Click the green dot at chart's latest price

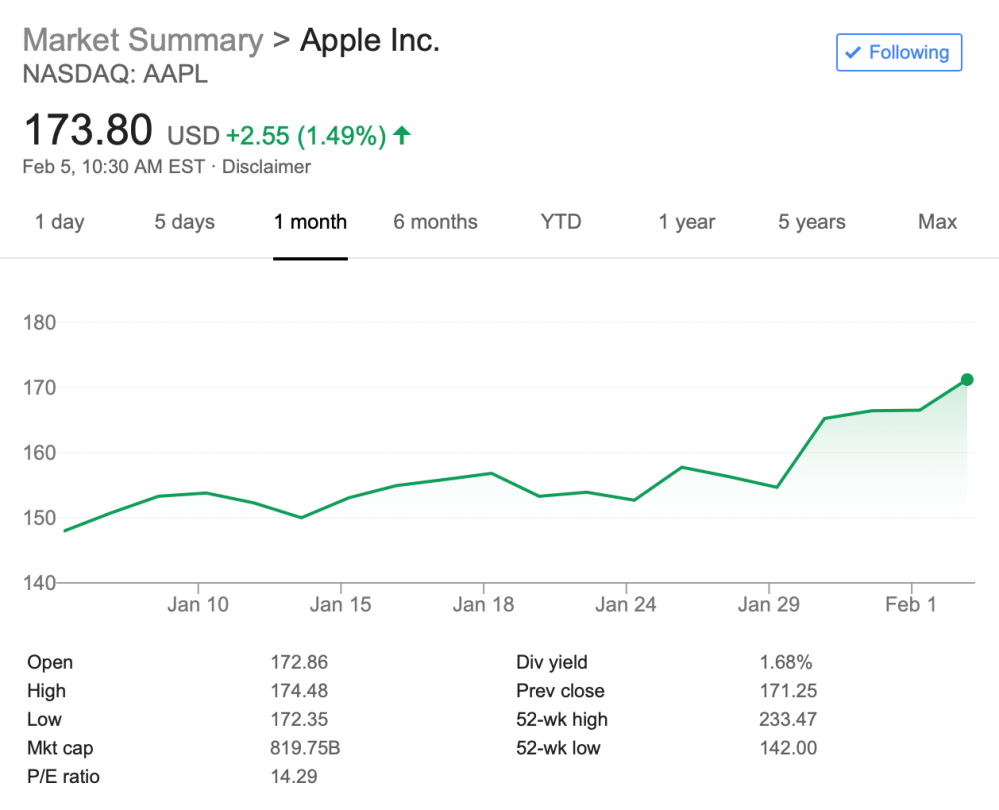click(966, 379)
